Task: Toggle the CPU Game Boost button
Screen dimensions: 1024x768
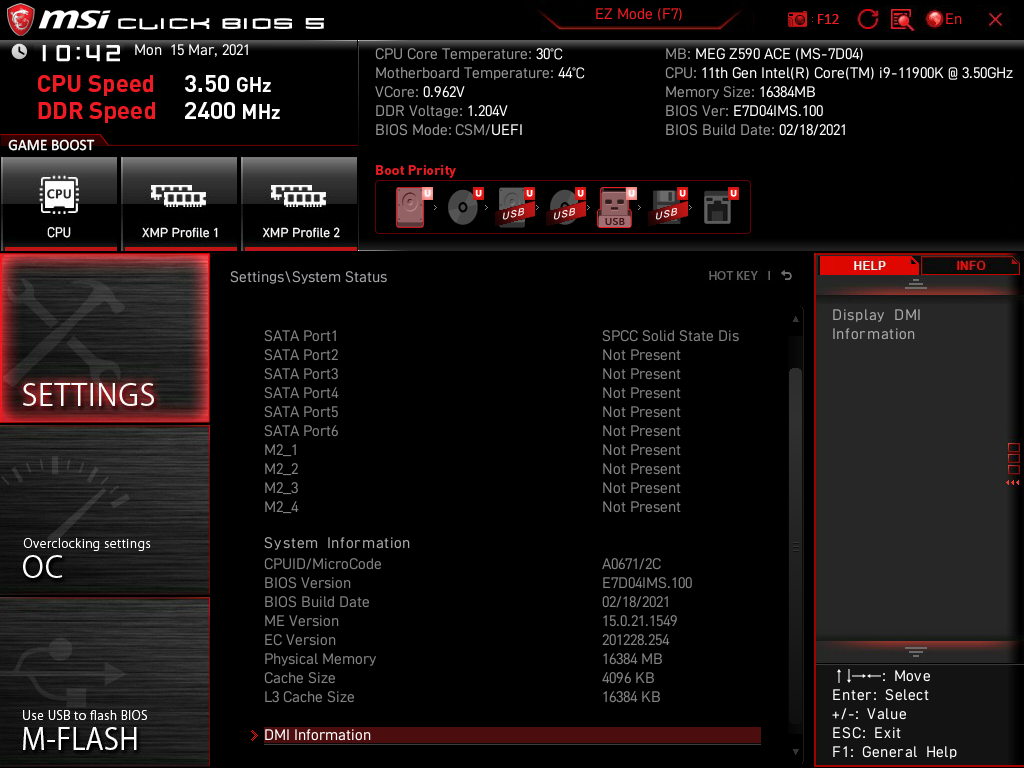Action: (59, 203)
